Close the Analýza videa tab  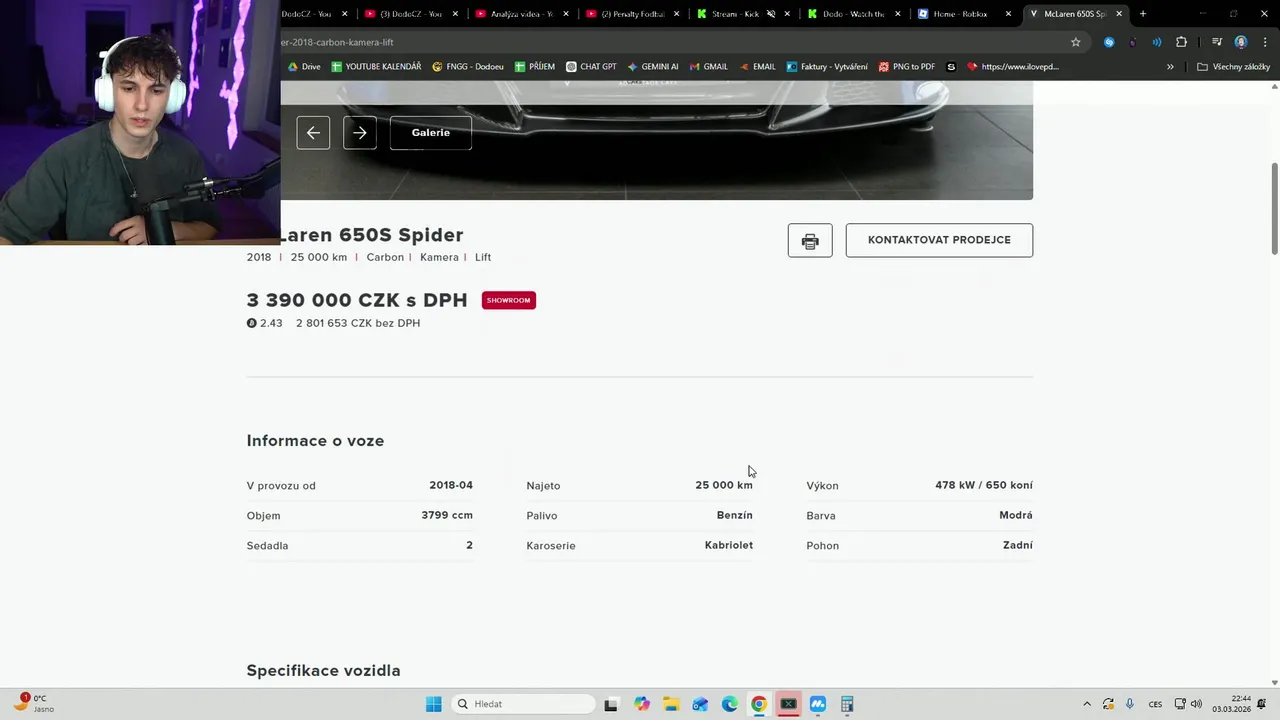pyautogui.click(x=566, y=14)
